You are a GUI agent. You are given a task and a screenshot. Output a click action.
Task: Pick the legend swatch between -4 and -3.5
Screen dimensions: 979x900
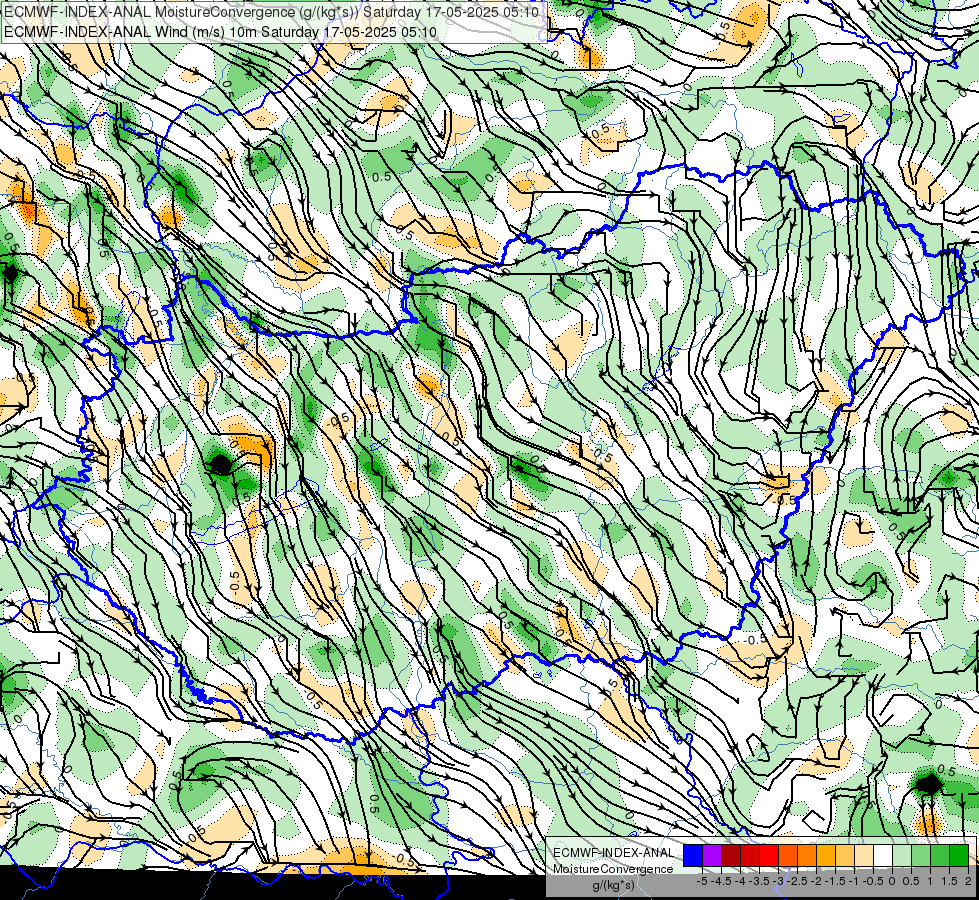[x=750, y=855]
